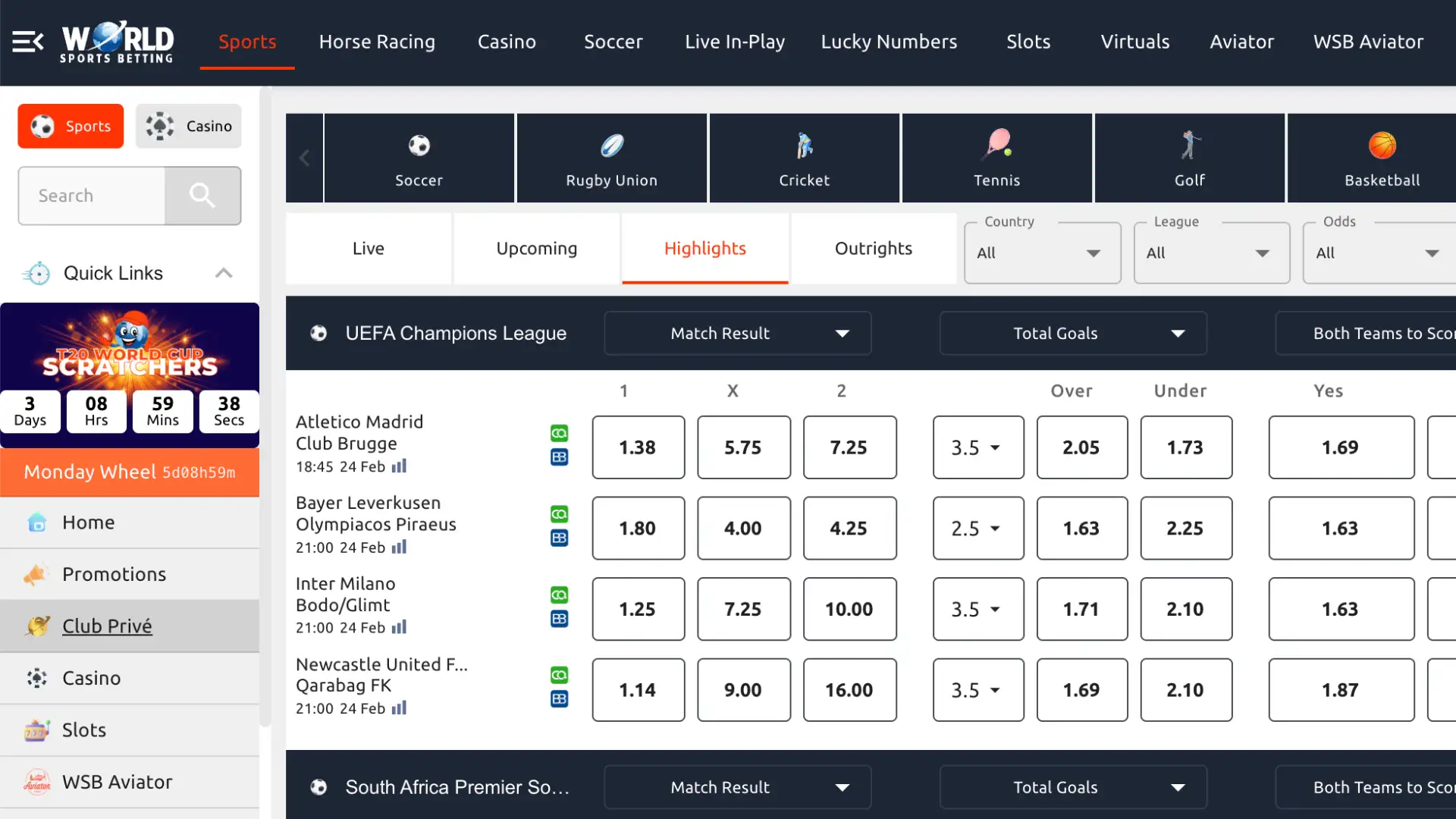
Task: Open the Monday Wheel promotion banner
Action: (129, 472)
